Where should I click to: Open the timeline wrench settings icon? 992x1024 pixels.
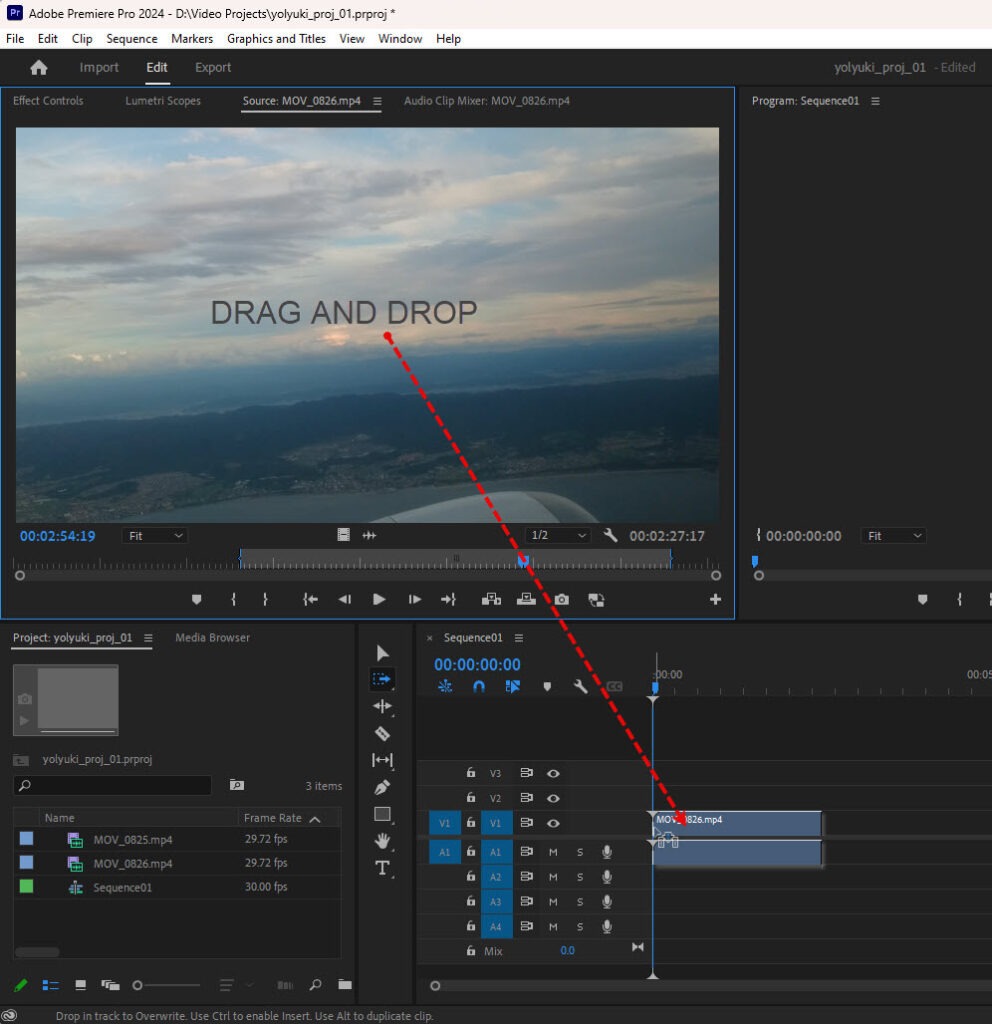click(580, 686)
